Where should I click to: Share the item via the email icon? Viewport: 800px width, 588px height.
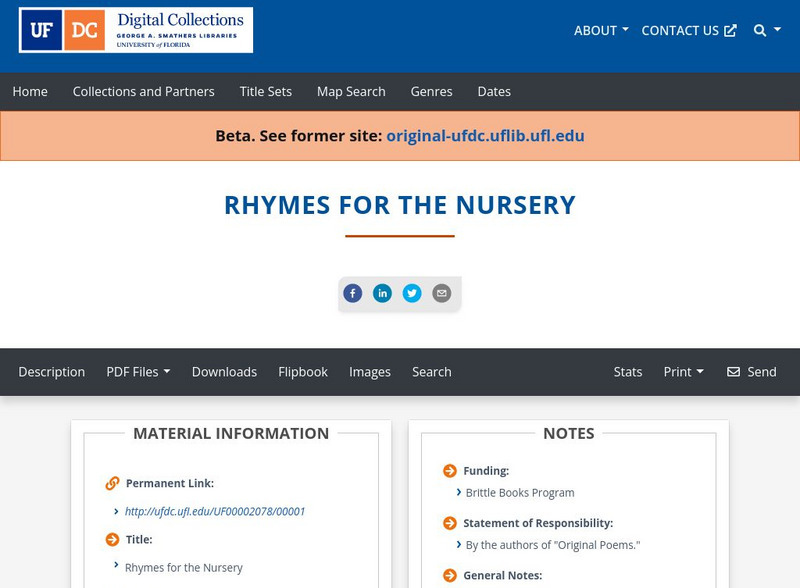coord(440,294)
